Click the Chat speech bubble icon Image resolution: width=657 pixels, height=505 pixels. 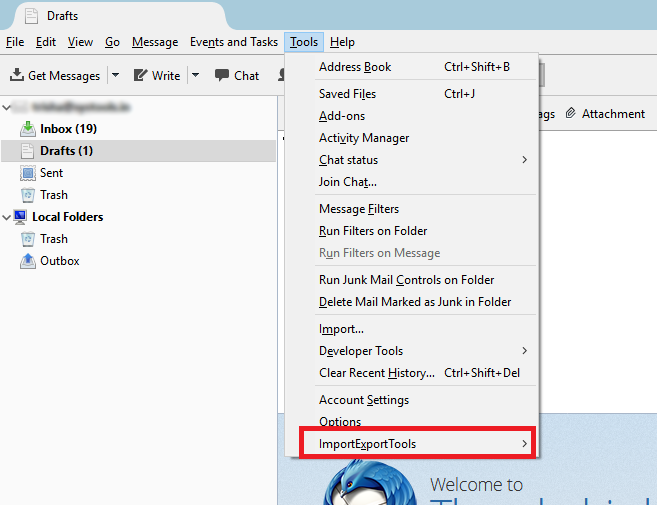click(x=222, y=75)
